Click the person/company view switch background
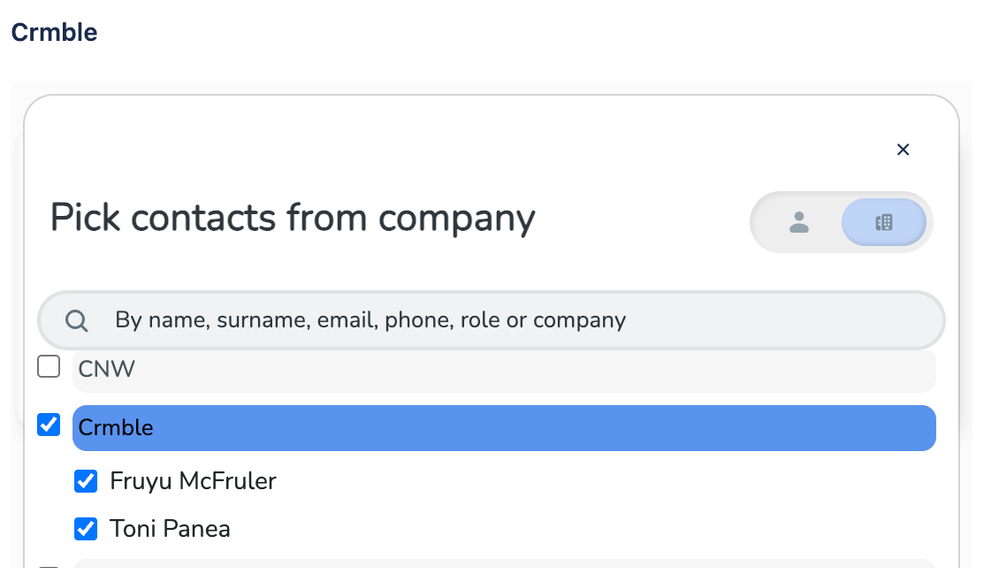The width and height of the screenshot is (999, 568). (x=838, y=222)
